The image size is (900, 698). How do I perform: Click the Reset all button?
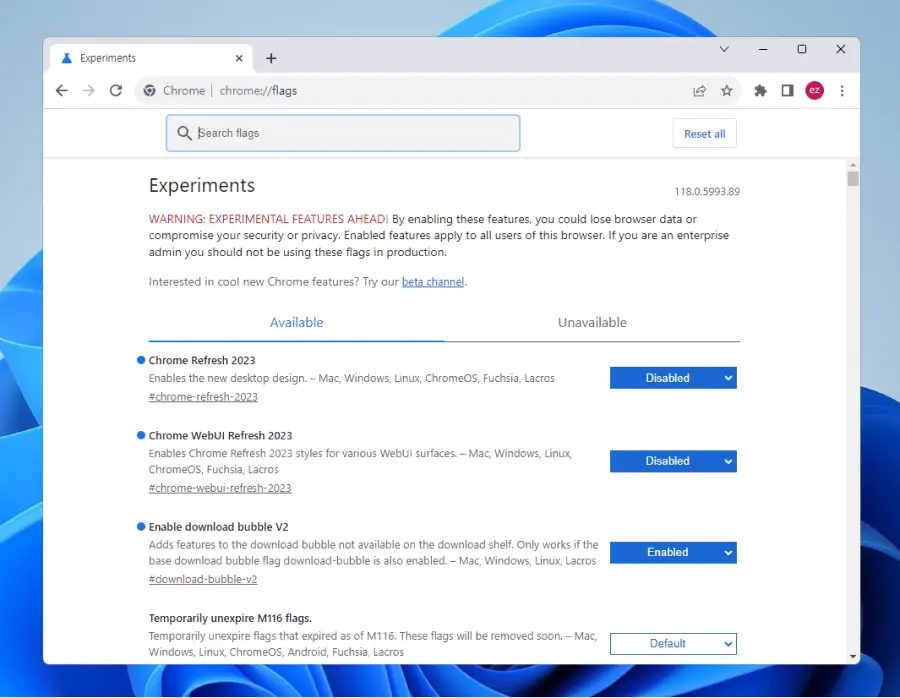[x=704, y=132]
